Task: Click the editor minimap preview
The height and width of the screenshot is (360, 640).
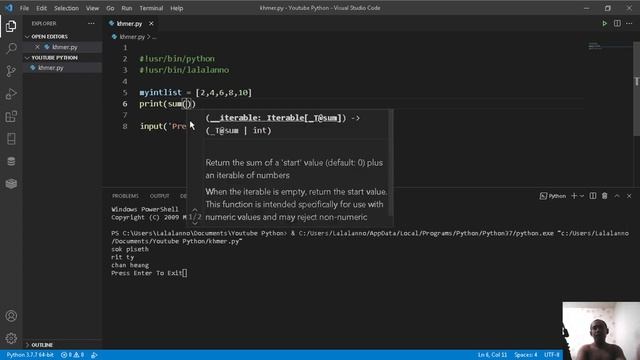Action: [610, 47]
